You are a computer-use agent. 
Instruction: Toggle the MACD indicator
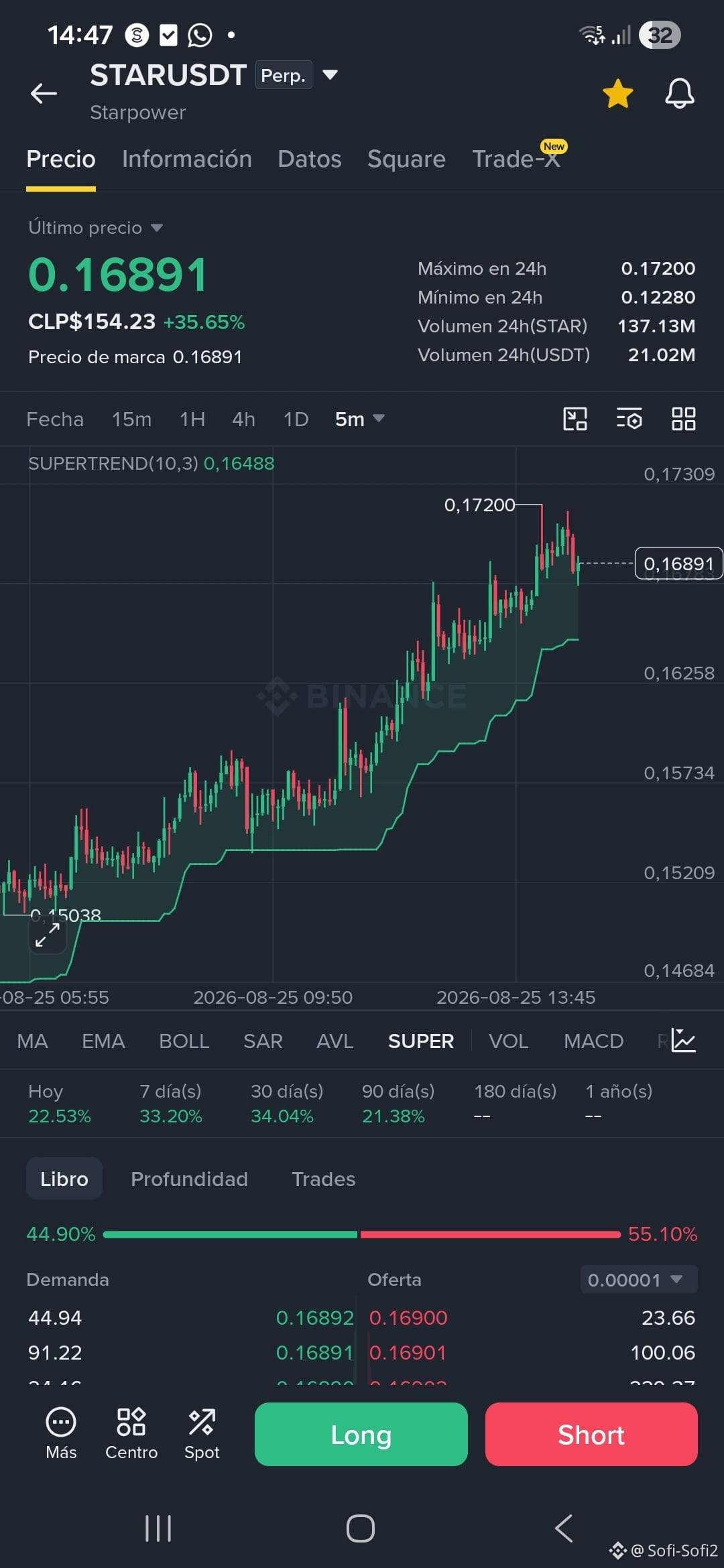[x=594, y=1041]
